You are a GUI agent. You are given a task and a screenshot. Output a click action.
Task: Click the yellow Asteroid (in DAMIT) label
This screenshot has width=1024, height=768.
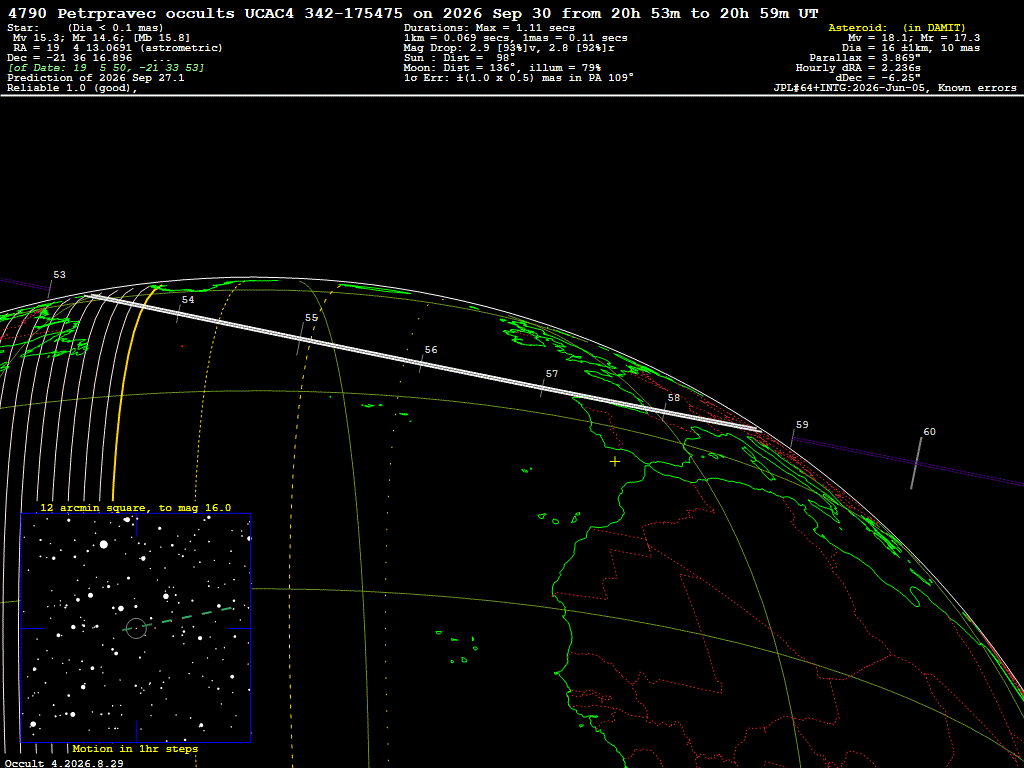(897, 28)
